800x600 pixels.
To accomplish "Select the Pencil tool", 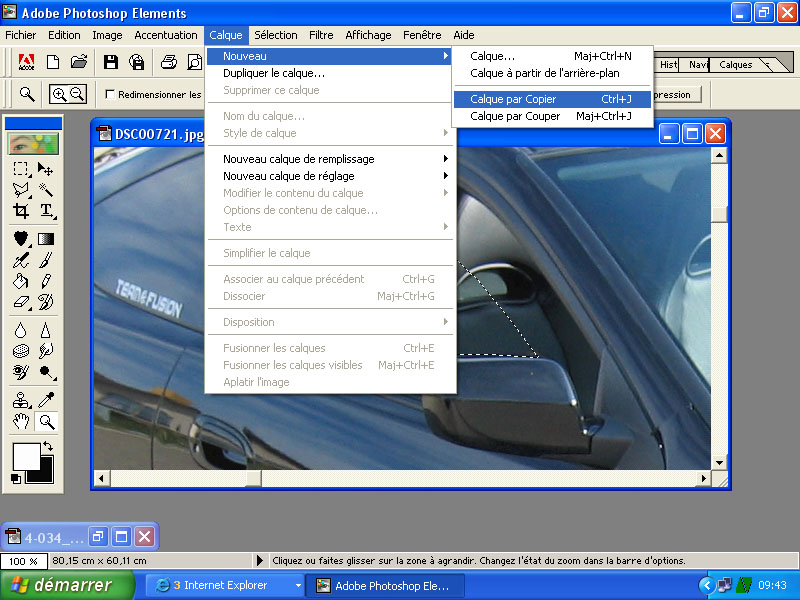I will [x=46, y=281].
